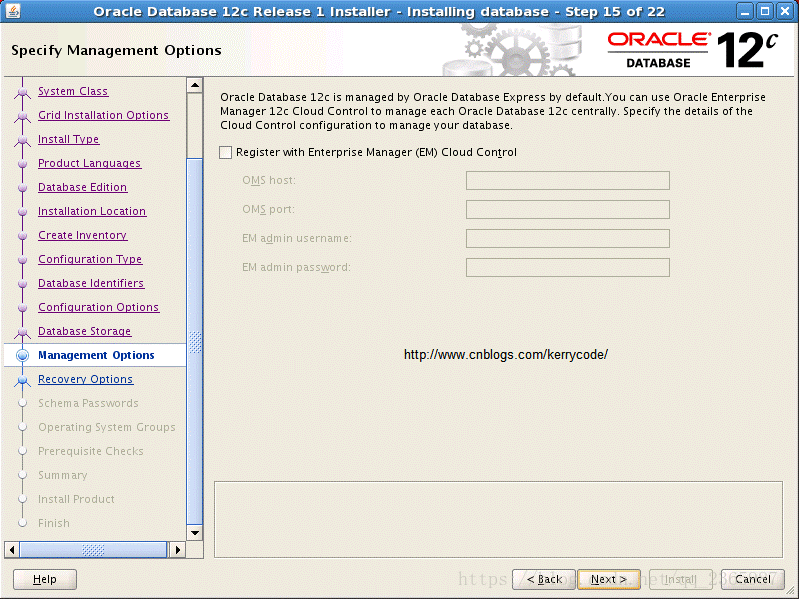
Task: Open Configuration Options step
Action: pyautogui.click(x=99, y=307)
